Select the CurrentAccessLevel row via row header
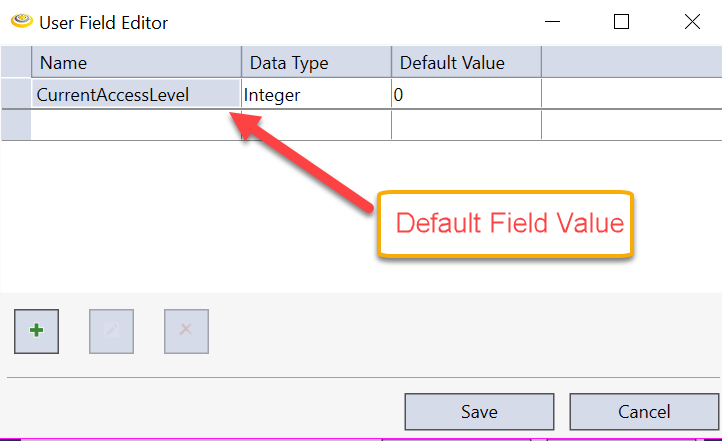Screen dimensions: 722x441 point(16,95)
